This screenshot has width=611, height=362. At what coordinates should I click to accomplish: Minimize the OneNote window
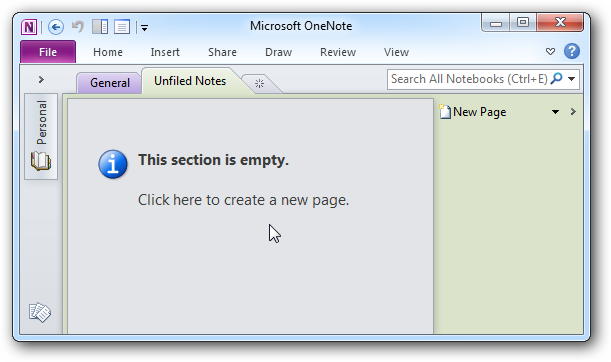(x=496, y=23)
